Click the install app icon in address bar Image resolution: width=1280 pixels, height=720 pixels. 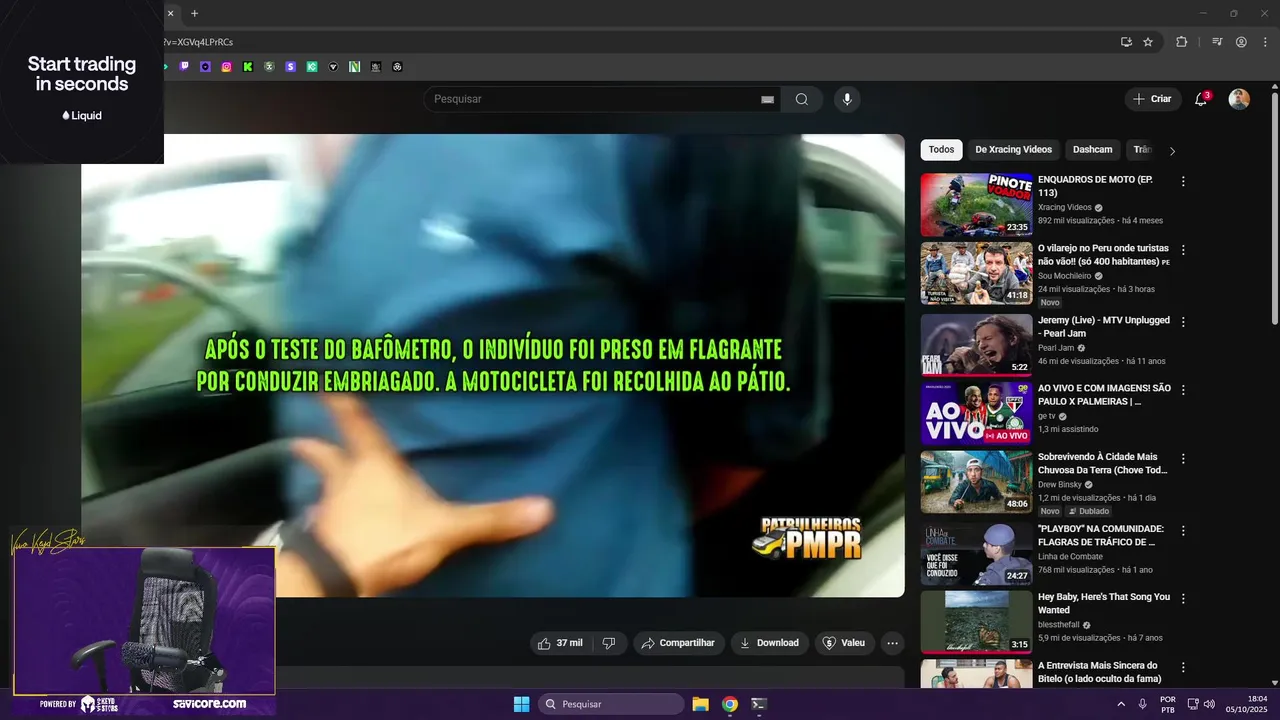click(x=1127, y=42)
